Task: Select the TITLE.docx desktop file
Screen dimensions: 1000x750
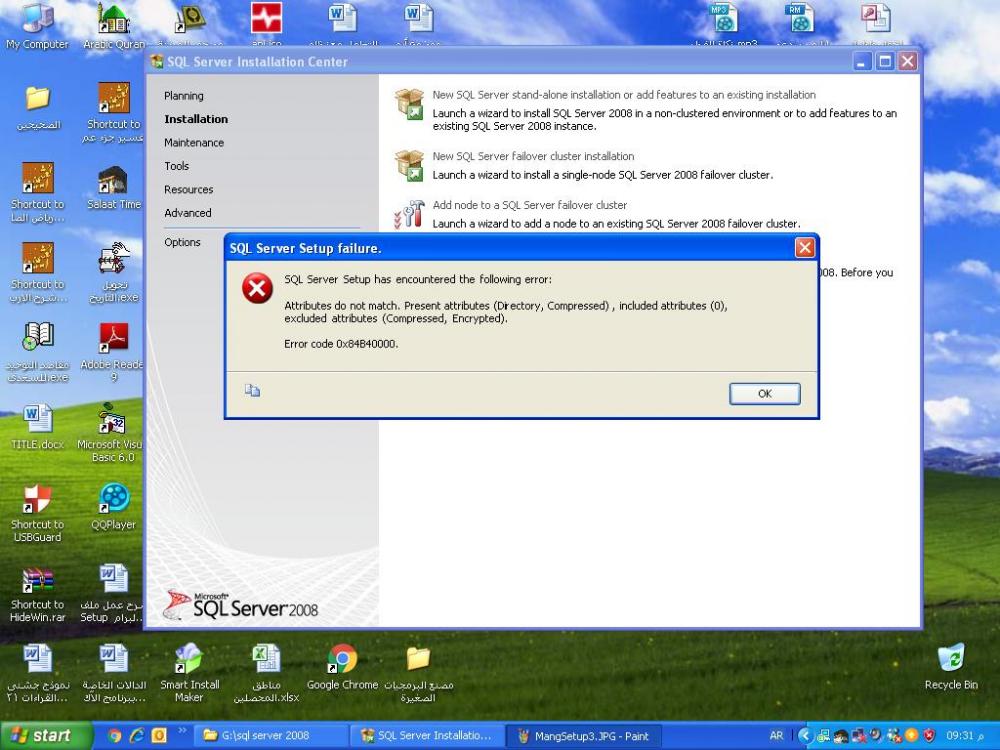Action: pos(38,427)
